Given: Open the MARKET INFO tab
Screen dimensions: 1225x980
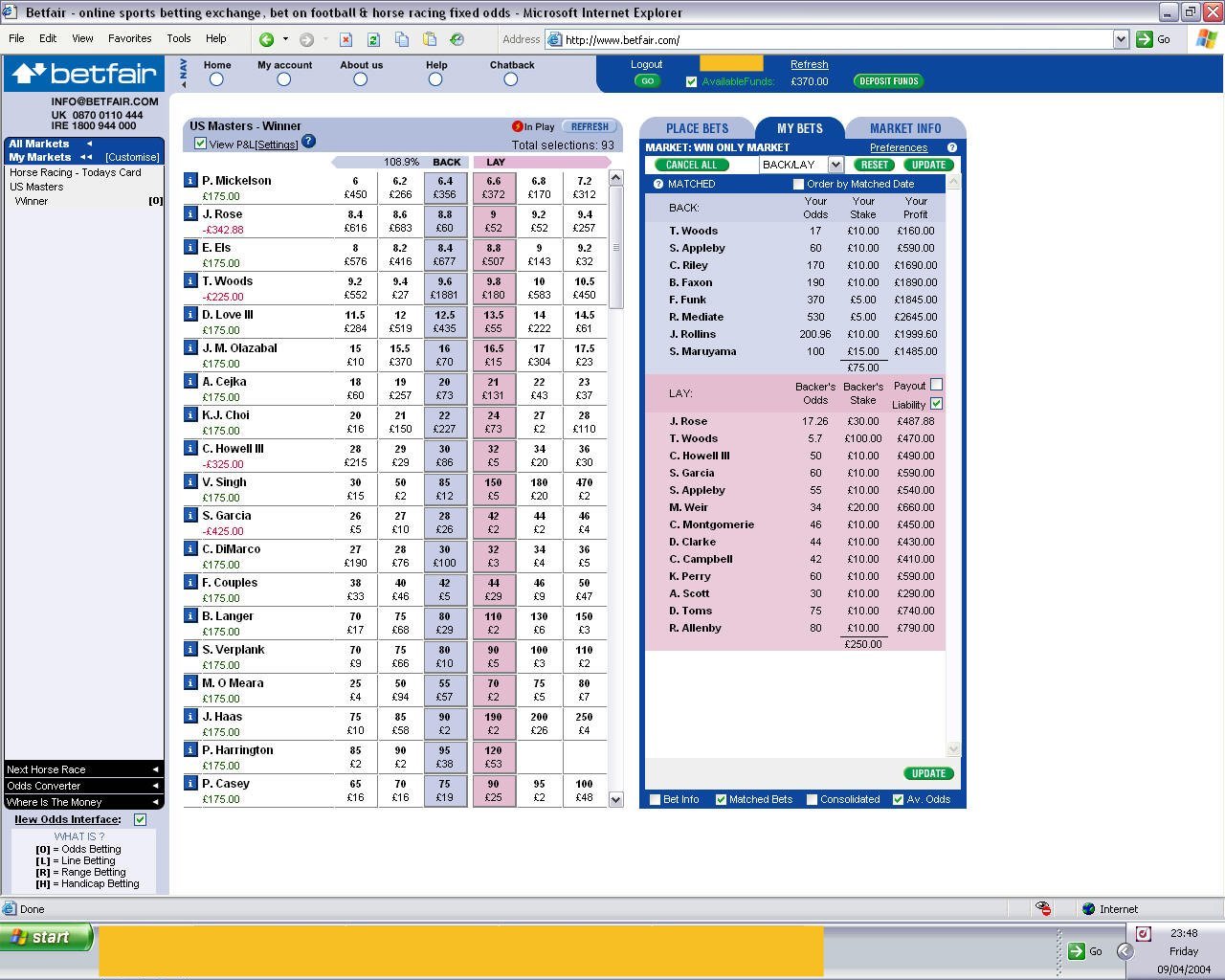Looking at the screenshot, I should (x=904, y=128).
